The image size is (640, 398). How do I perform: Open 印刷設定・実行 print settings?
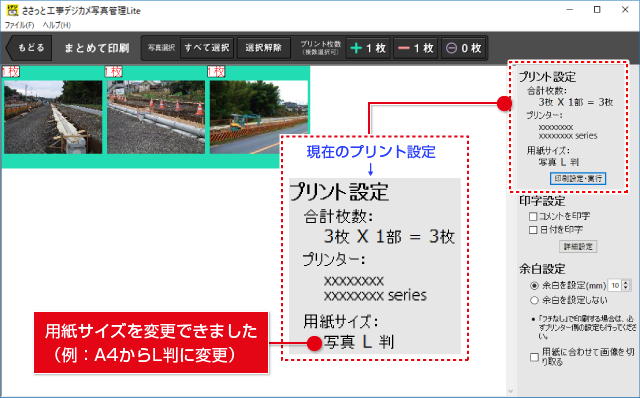(578, 178)
